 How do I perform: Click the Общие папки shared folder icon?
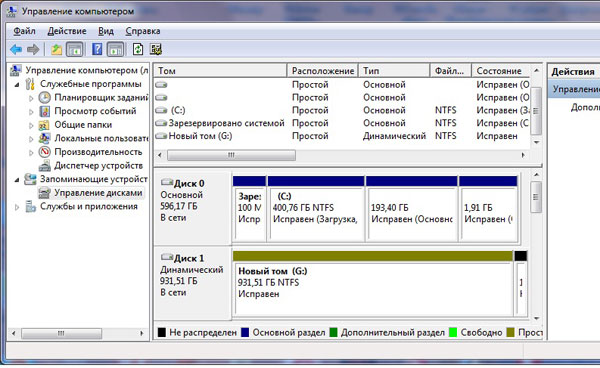pyautogui.click(x=45, y=125)
